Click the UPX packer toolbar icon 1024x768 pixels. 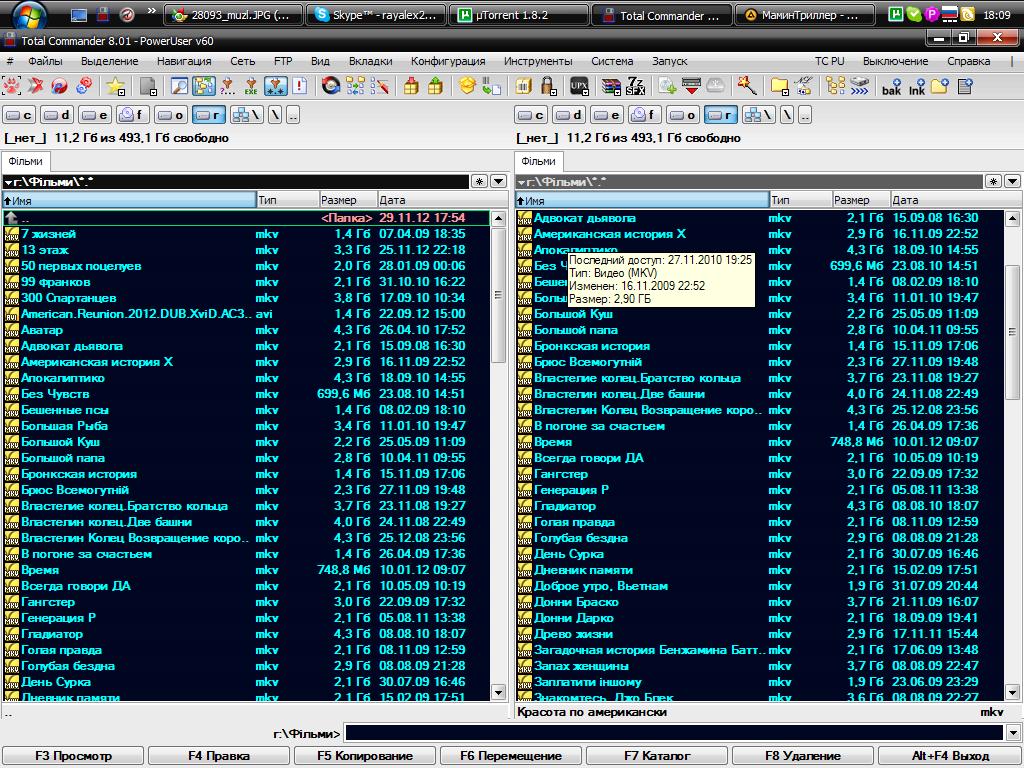(x=578, y=86)
